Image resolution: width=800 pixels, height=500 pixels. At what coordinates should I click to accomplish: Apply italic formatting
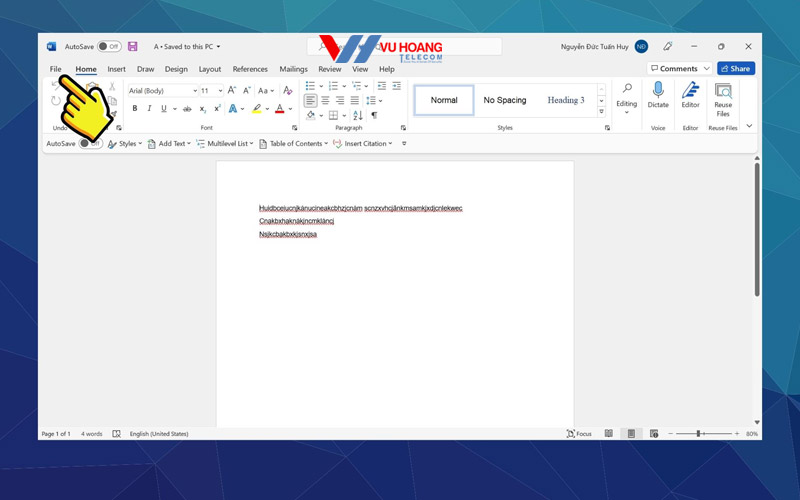[x=149, y=109]
